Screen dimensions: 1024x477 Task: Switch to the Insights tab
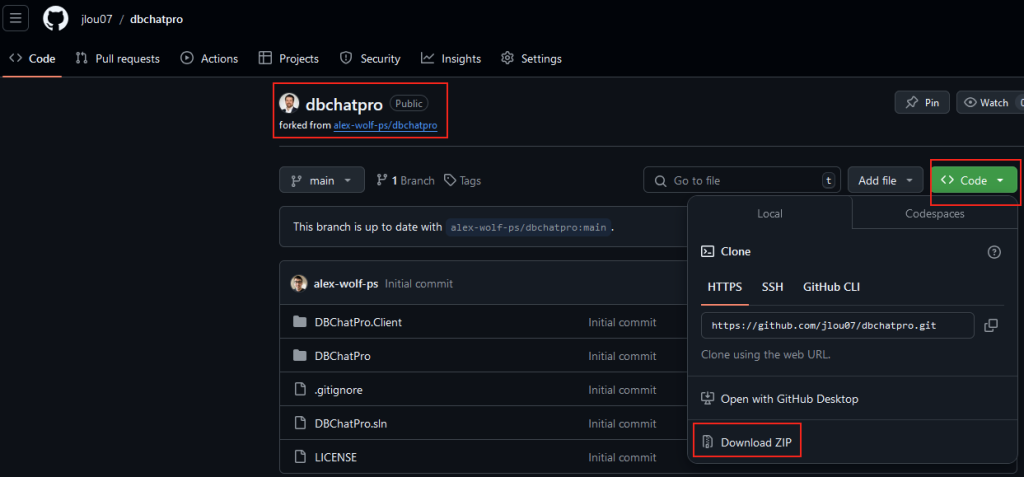pyautogui.click(x=451, y=59)
